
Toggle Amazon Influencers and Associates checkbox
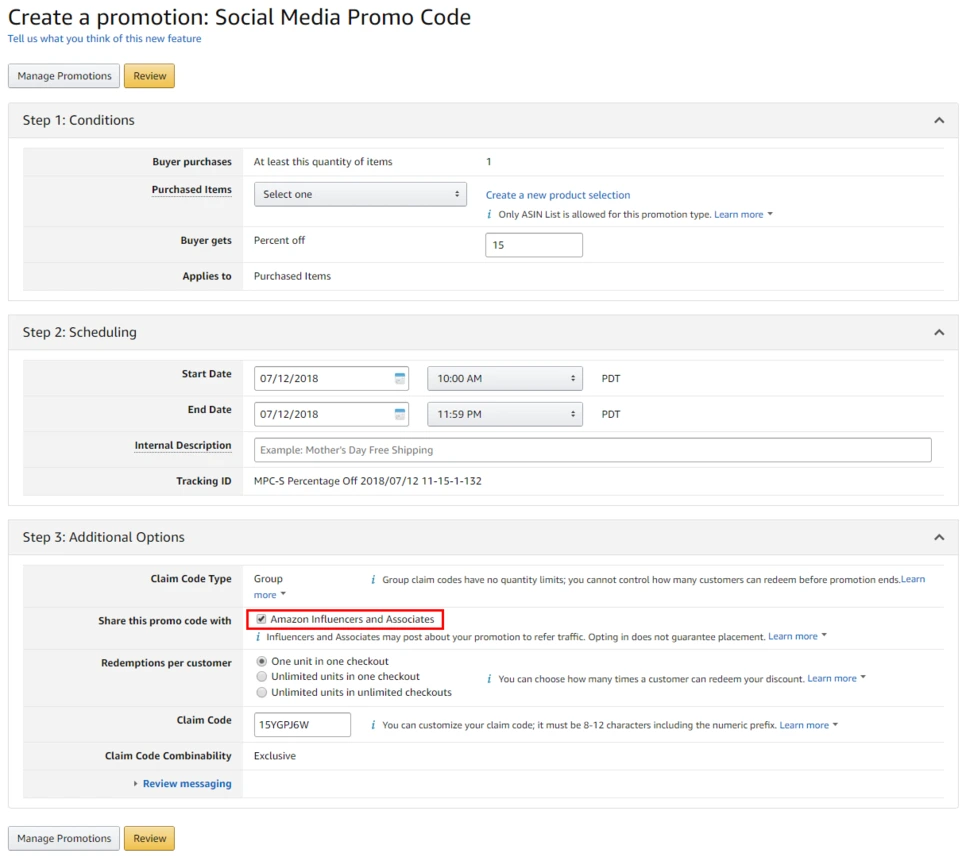pos(261,619)
